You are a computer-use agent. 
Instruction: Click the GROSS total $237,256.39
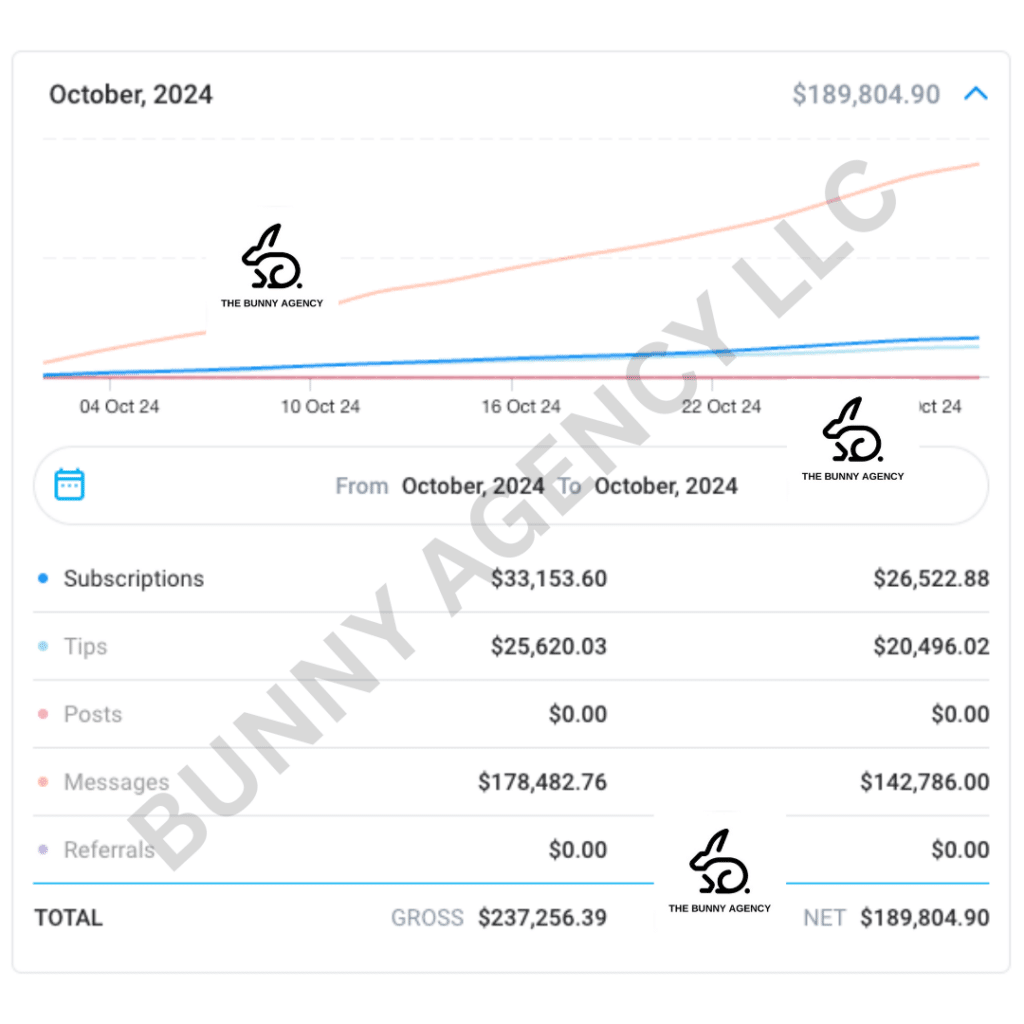pyautogui.click(x=542, y=918)
